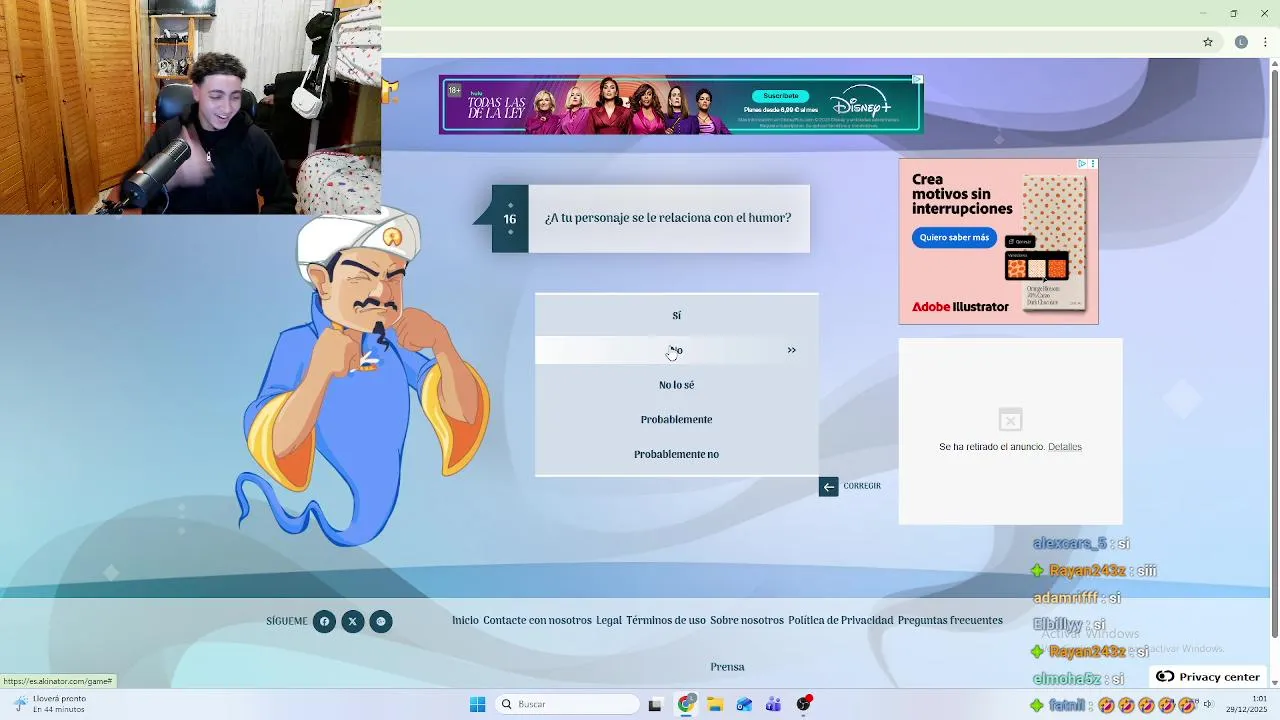This screenshot has height=720, width=1280.
Task: Answer 'Probablemente'
Action: 676,419
